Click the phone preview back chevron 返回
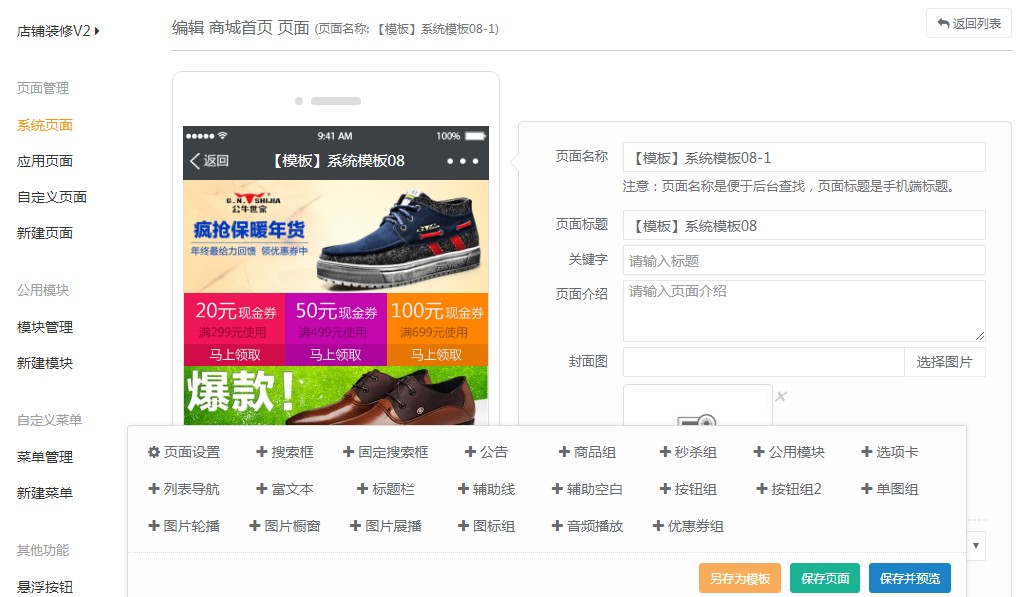 209,161
